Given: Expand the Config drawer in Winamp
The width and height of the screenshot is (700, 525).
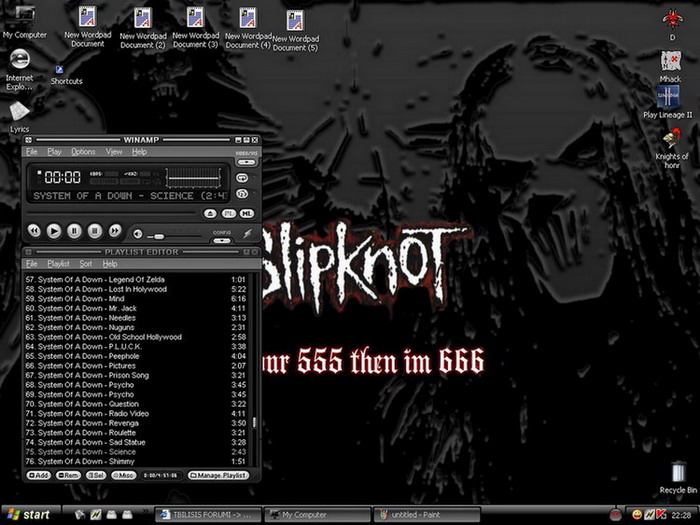Looking at the screenshot, I should coord(222,241).
